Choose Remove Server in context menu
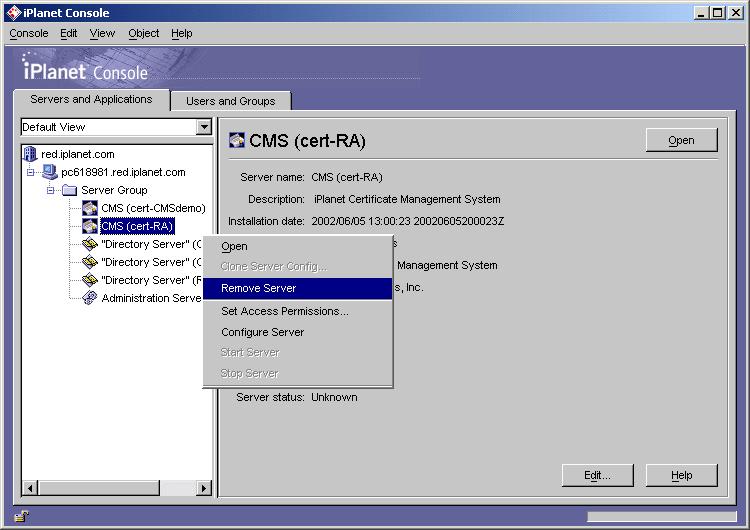Image resolution: width=750 pixels, height=530 pixels. click(298, 288)
